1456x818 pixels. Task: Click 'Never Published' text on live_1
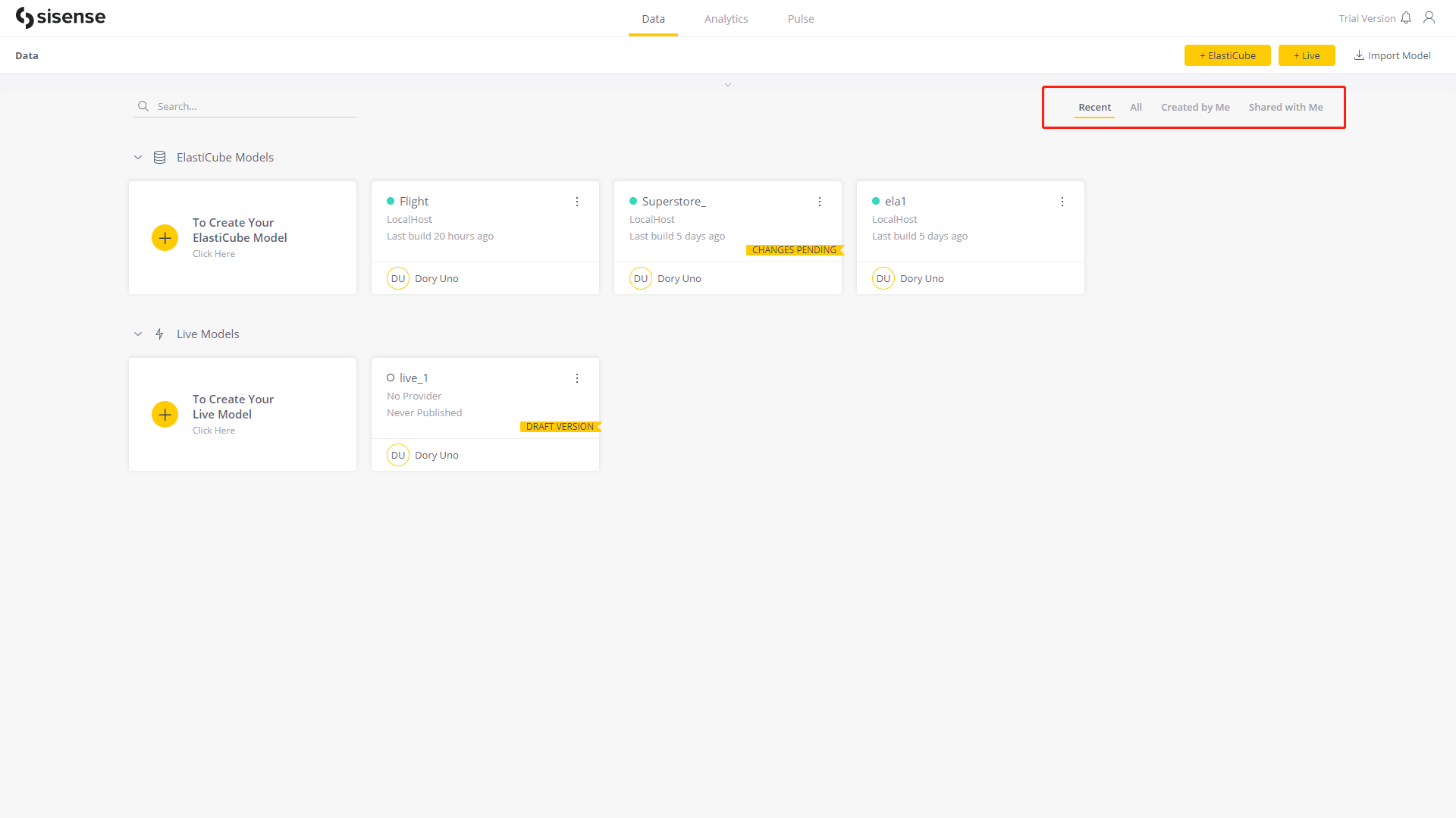coord(424,413)
